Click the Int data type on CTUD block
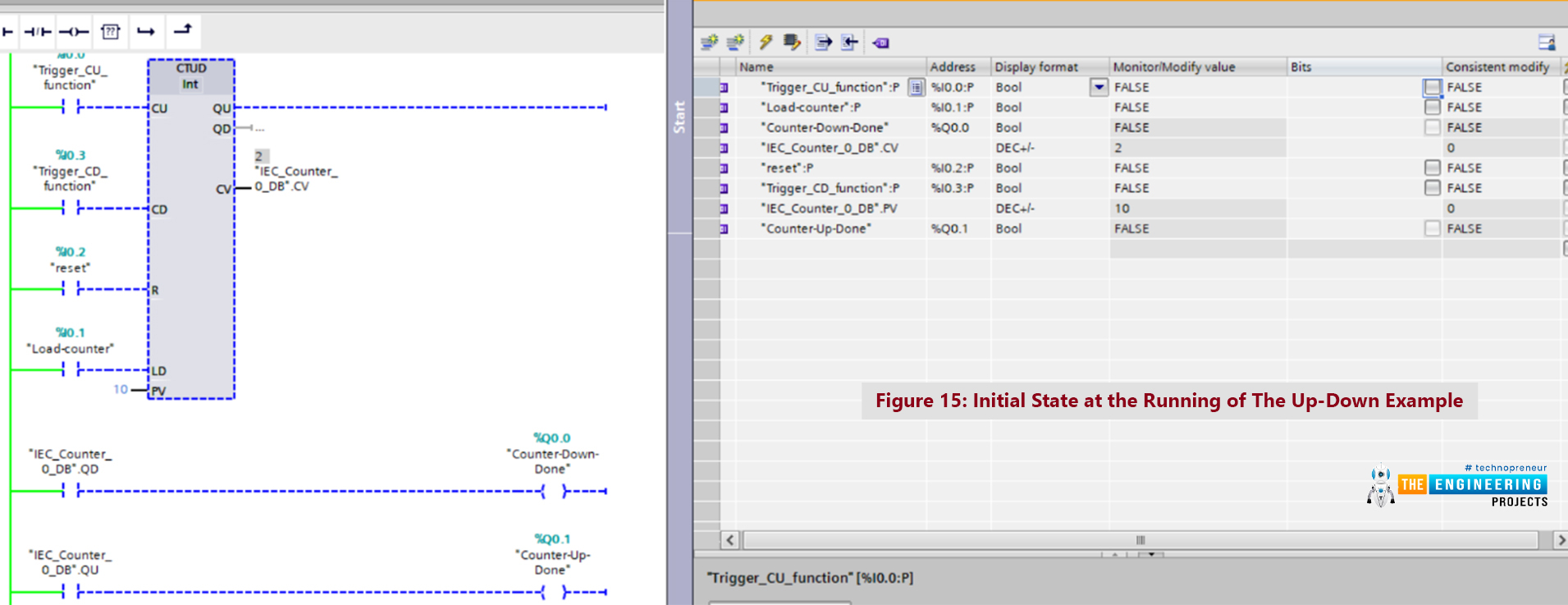Viewport: 1568px width, 605px height. click(x=190, y=85)
